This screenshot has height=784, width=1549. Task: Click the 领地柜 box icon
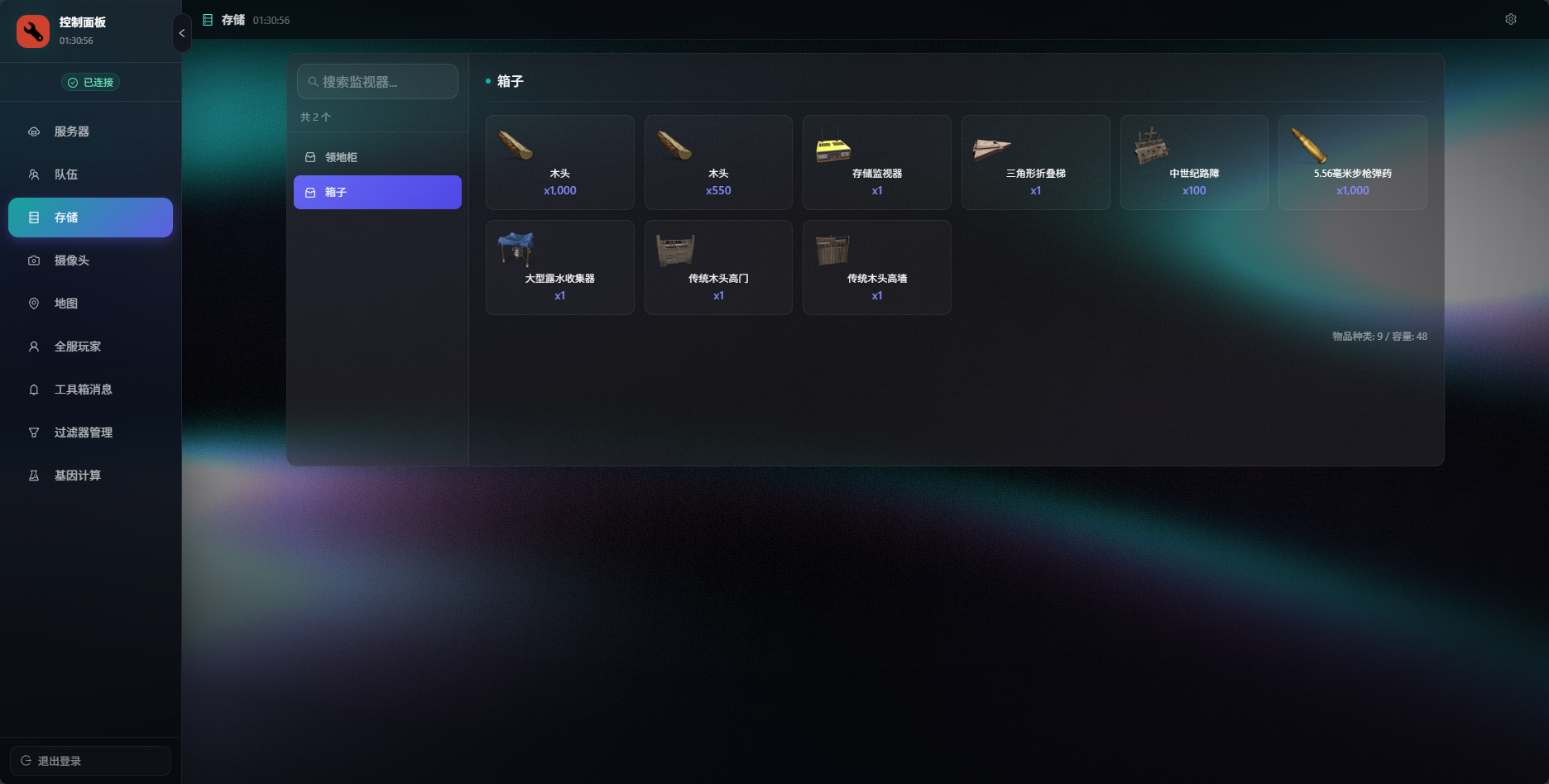(x=310, y=157)
